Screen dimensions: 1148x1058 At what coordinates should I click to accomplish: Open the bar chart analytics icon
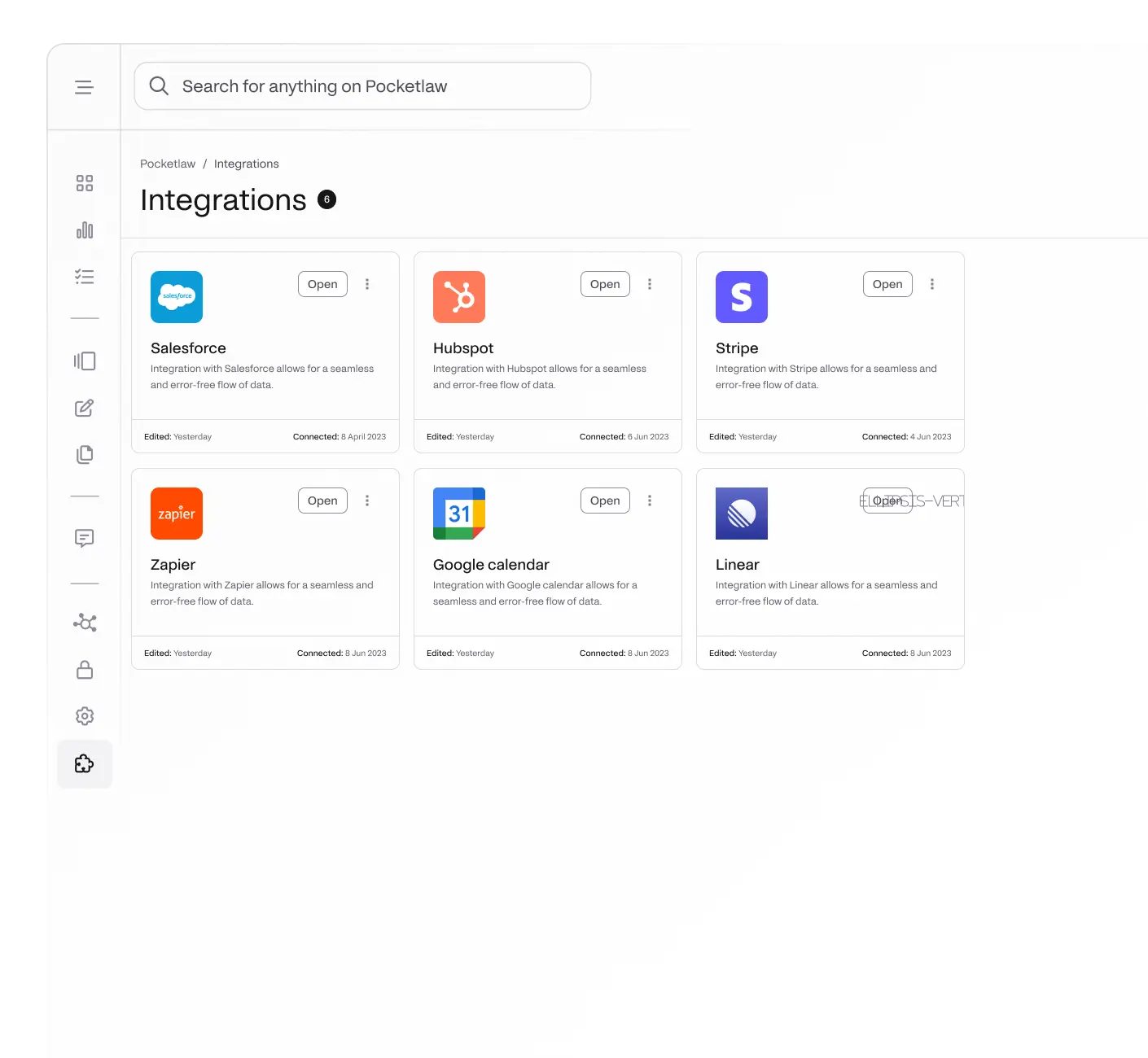click(85, 230)
